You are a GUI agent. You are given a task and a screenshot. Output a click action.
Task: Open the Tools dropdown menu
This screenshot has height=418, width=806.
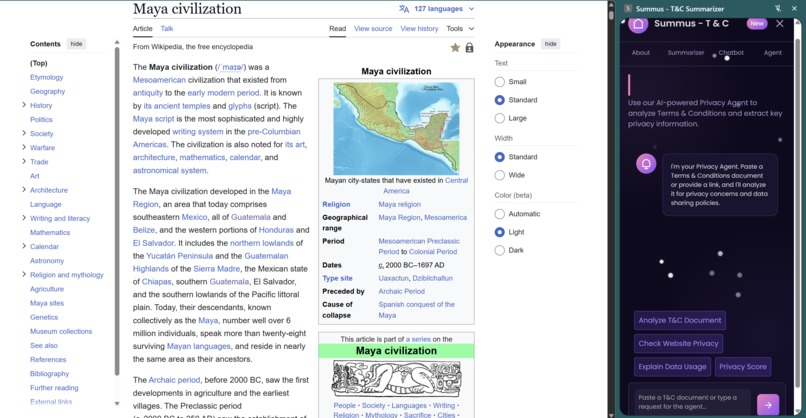460,29
